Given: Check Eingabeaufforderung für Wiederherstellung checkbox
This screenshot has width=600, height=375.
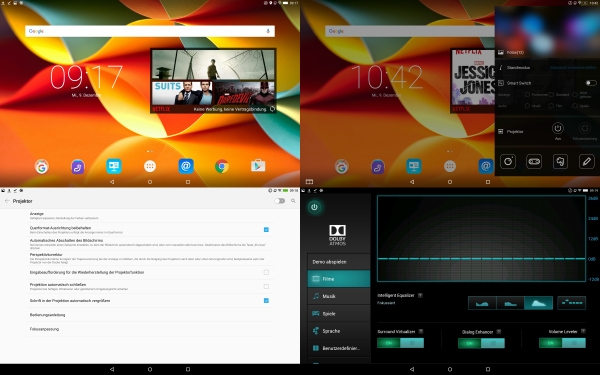Looking at the screenshot, I should [266, 272].
